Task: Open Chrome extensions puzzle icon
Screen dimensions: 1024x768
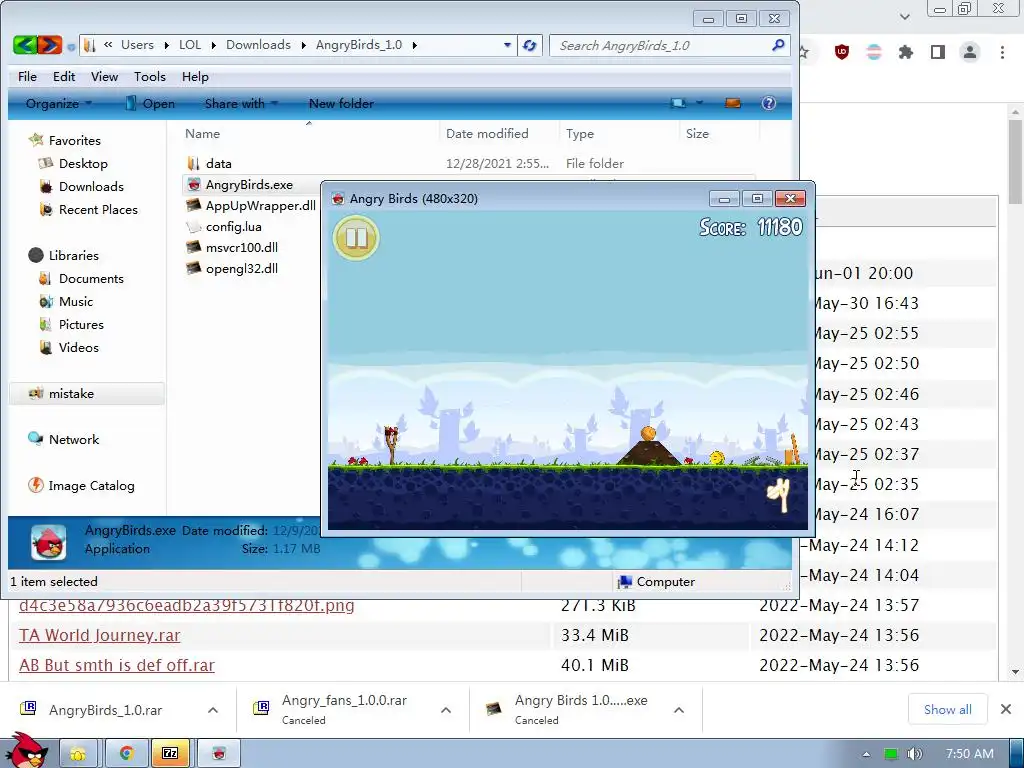Action: click(x=905, y=52)
